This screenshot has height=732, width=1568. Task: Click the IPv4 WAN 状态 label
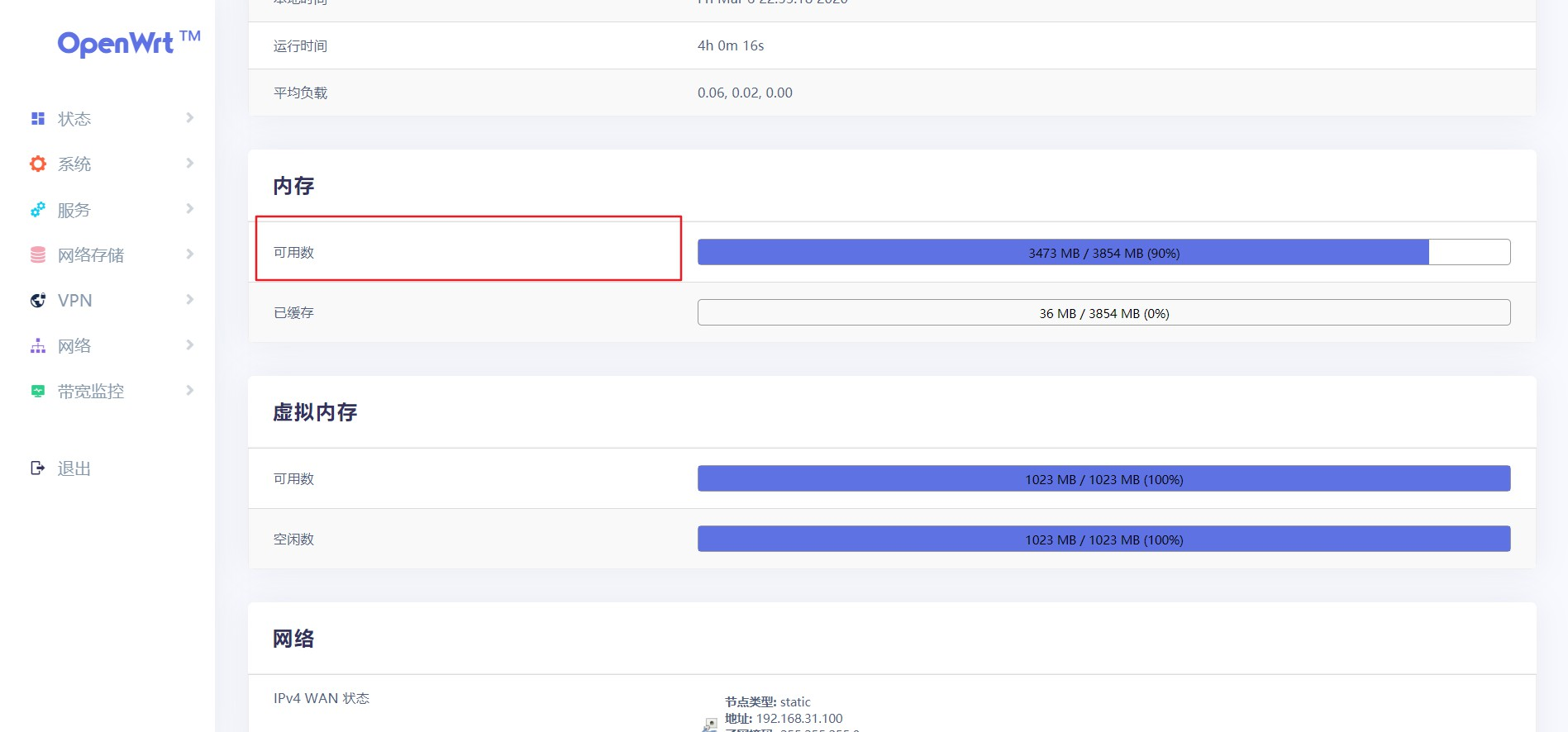point(322,698)
